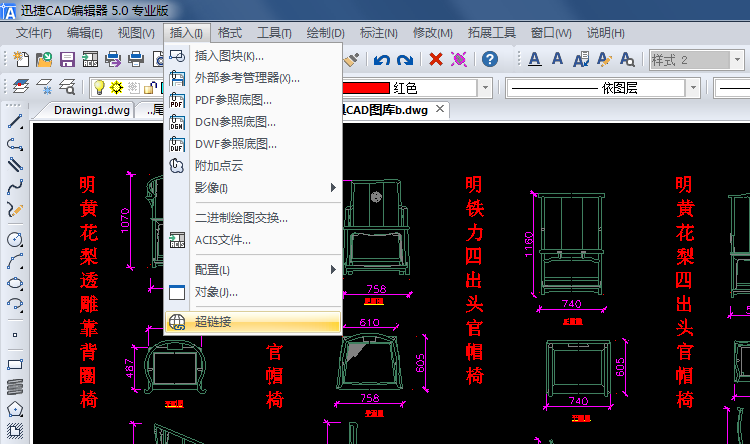Viewport: 750px width, 444px height.
Task: Select the Arc tool in the draw toolbar
Action: [15, 261]
